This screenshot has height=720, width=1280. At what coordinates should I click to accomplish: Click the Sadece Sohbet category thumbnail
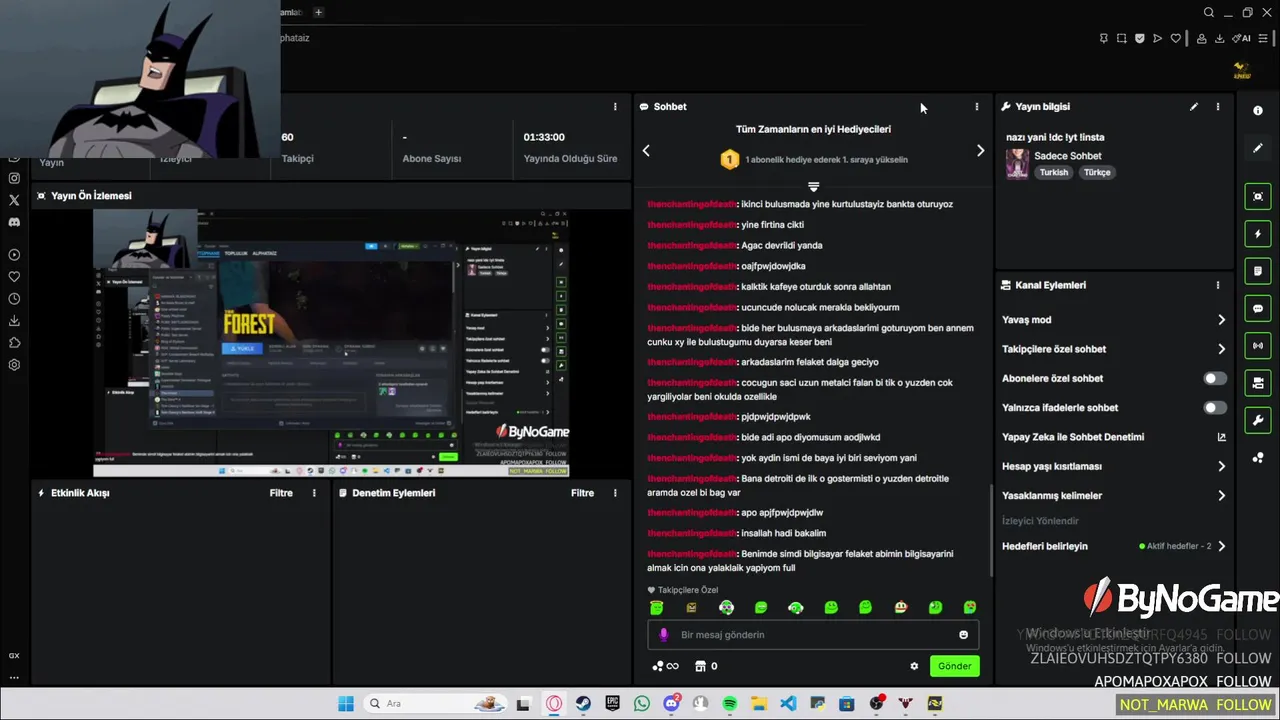coord(1017,164)
